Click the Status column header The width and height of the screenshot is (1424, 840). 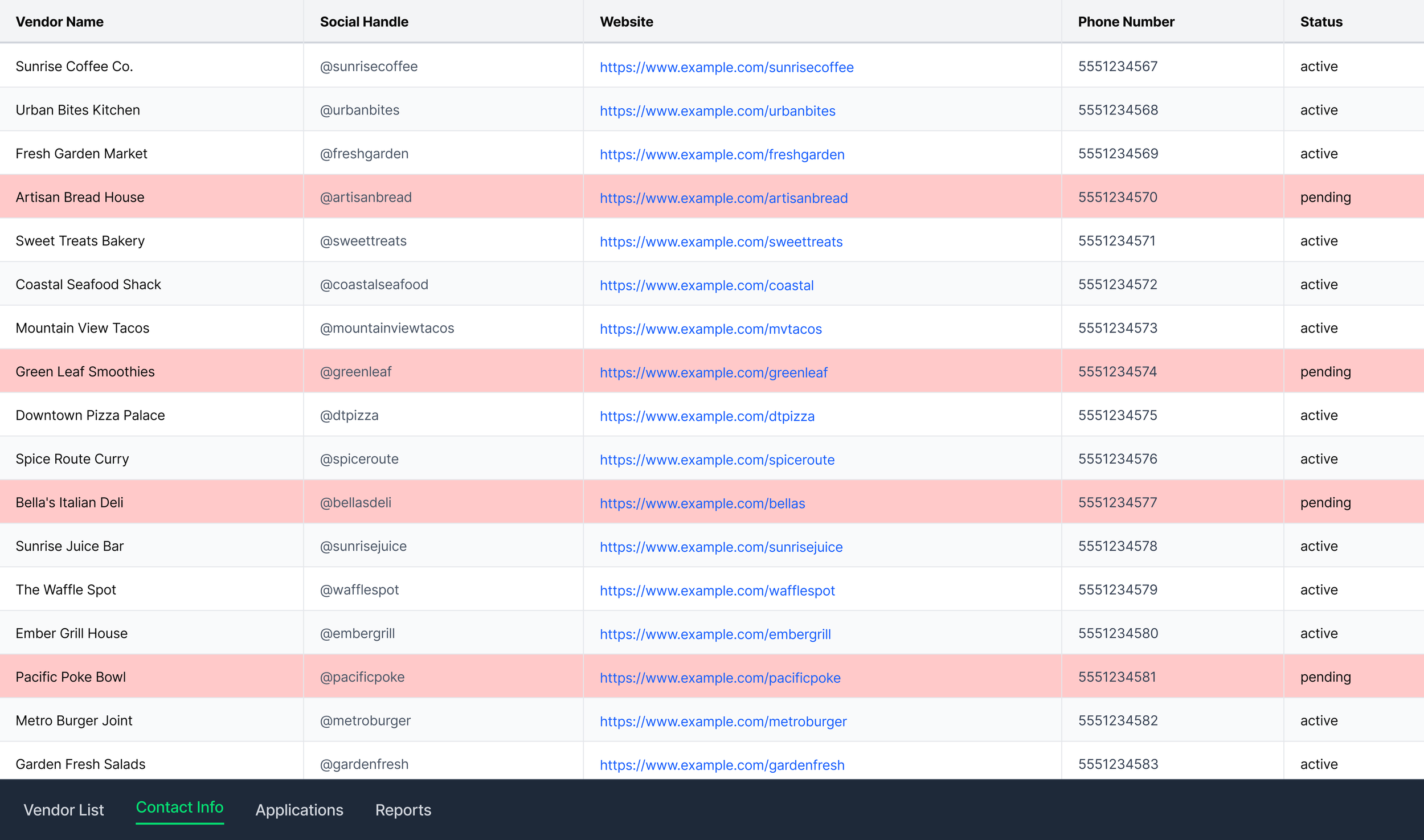[1321, 22]
